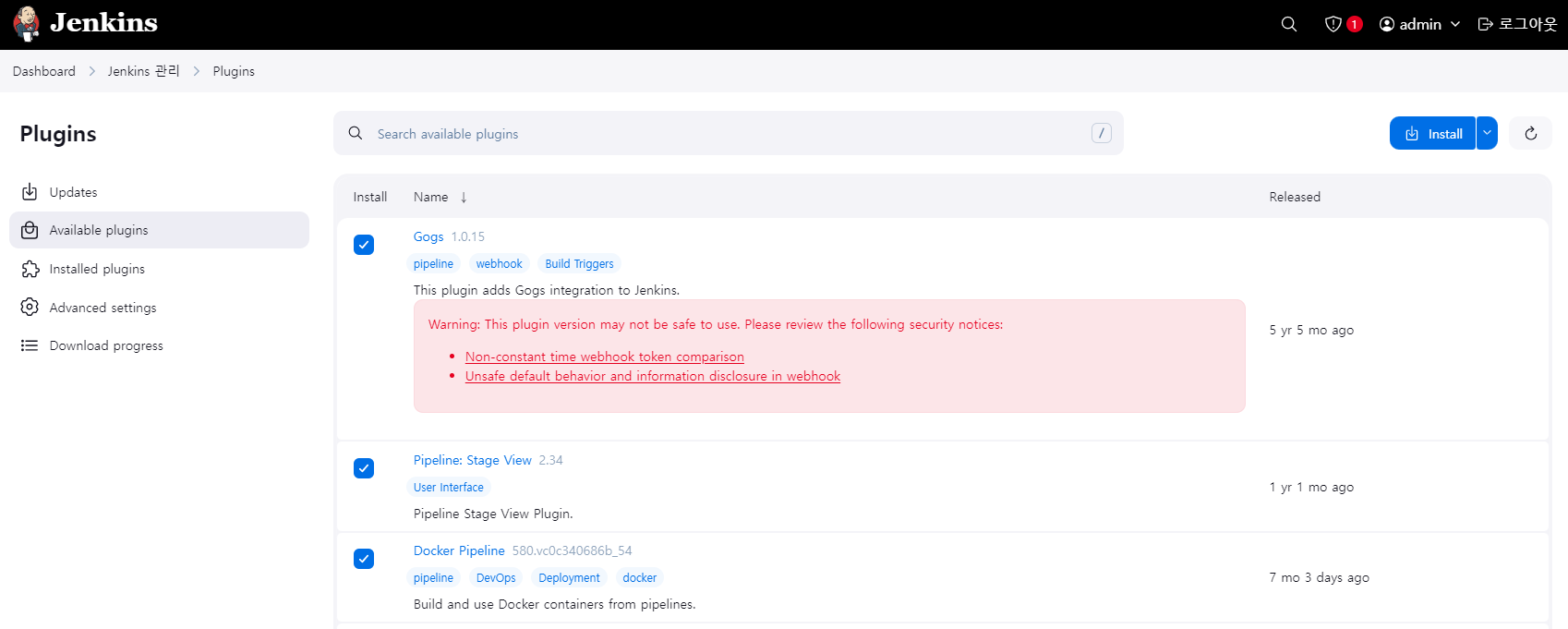Click the admin user avatar icon
This screenshot has height=629, width=1568.
click(1387, 24)
